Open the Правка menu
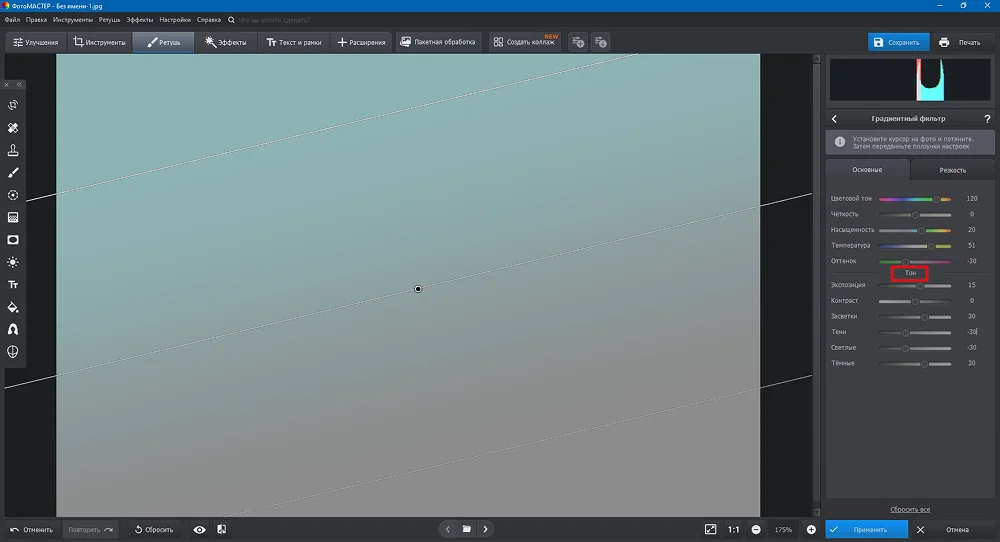Viewport: 1000px width, 542px height. [36, 20]
